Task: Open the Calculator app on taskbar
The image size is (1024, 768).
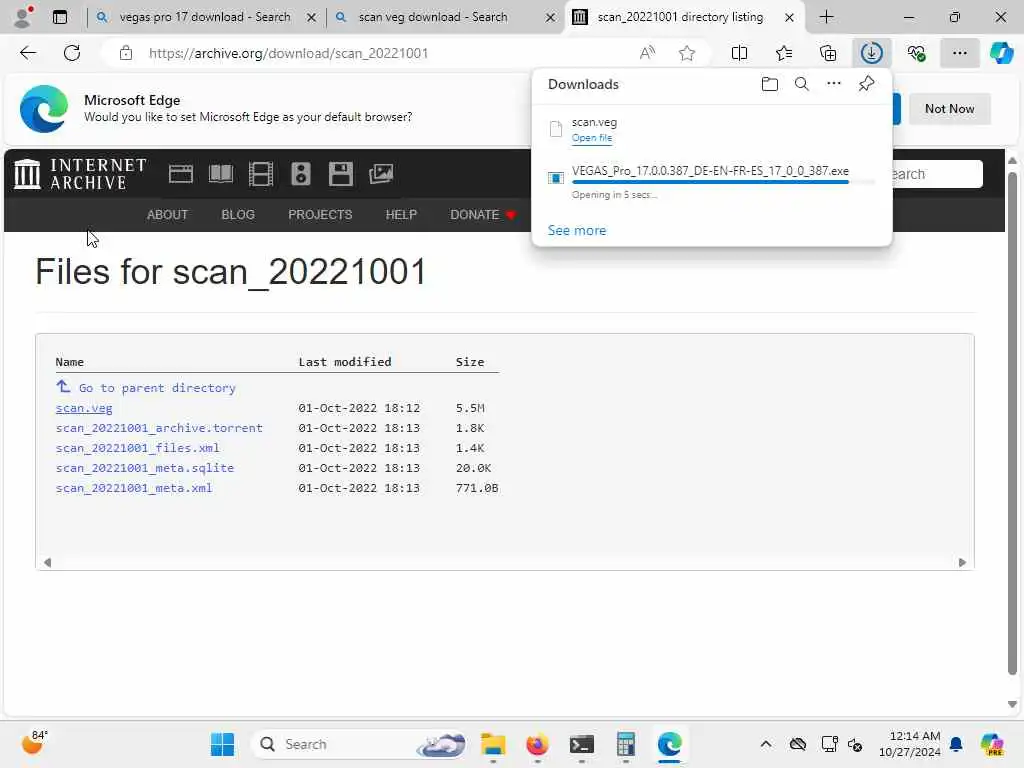Action: (626, 744)
